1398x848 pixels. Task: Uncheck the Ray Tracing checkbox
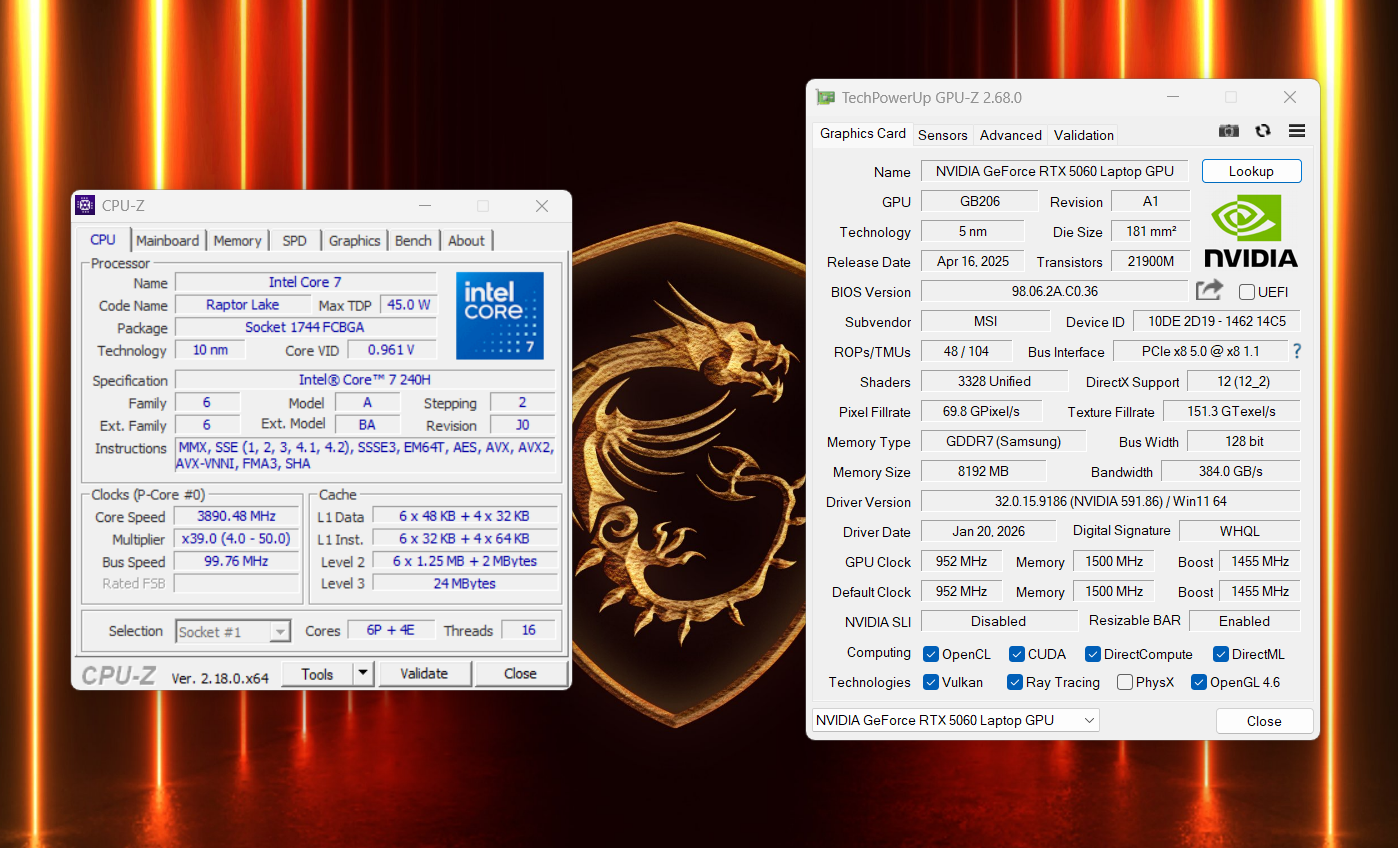tap(1016, 682)
